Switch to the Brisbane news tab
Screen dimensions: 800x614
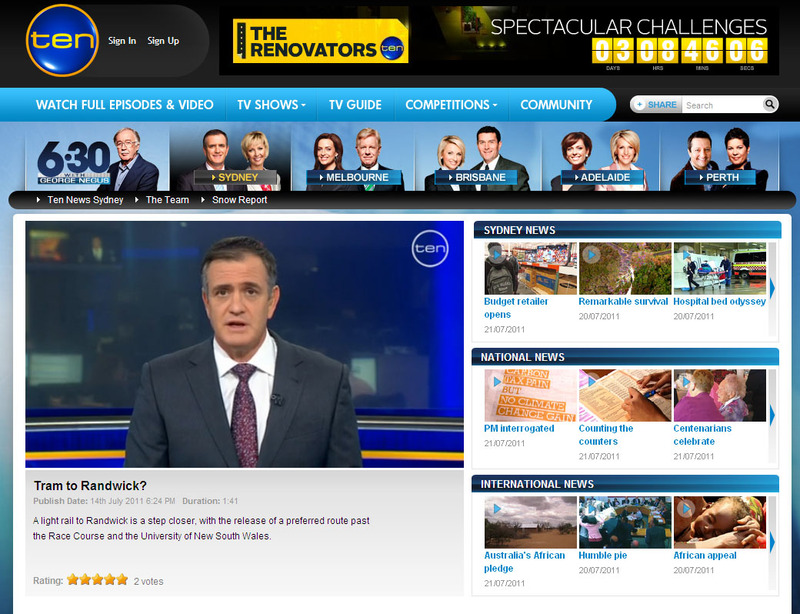coord(479,176)
